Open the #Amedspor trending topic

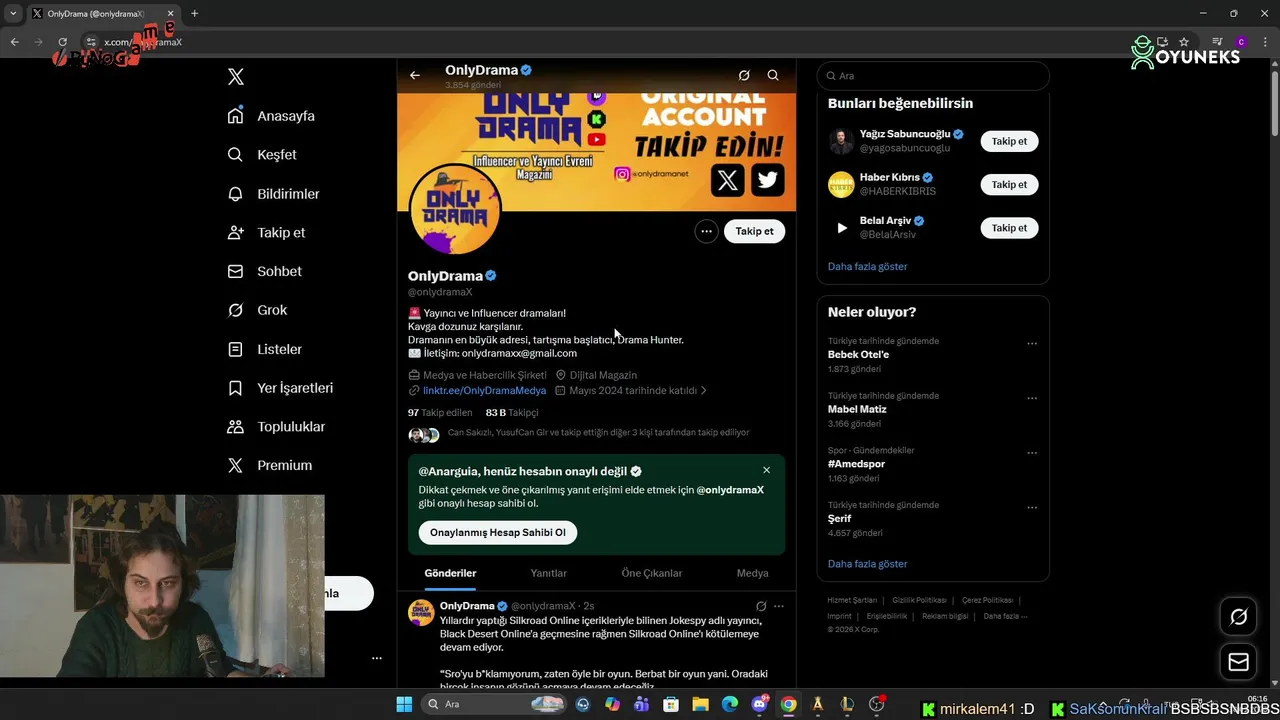point(856,464)
